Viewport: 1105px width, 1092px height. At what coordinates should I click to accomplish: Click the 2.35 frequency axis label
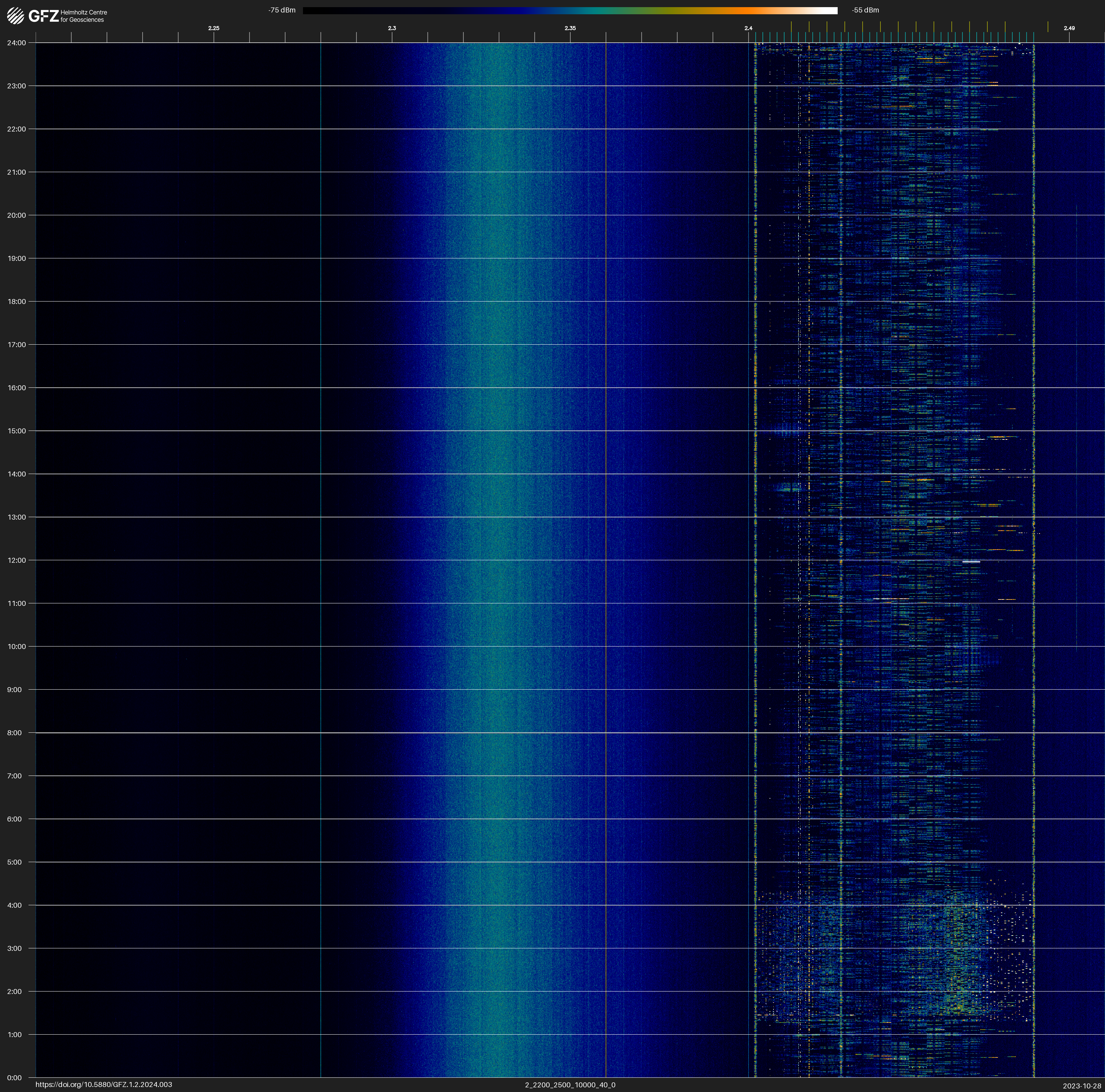pos(570,28)
